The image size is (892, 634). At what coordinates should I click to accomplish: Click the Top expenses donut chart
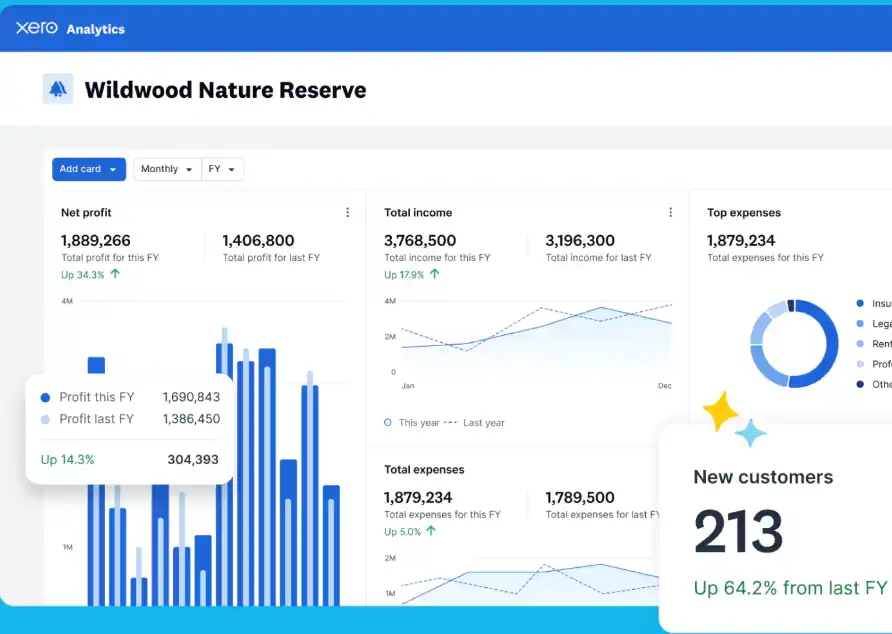(794, 343)
